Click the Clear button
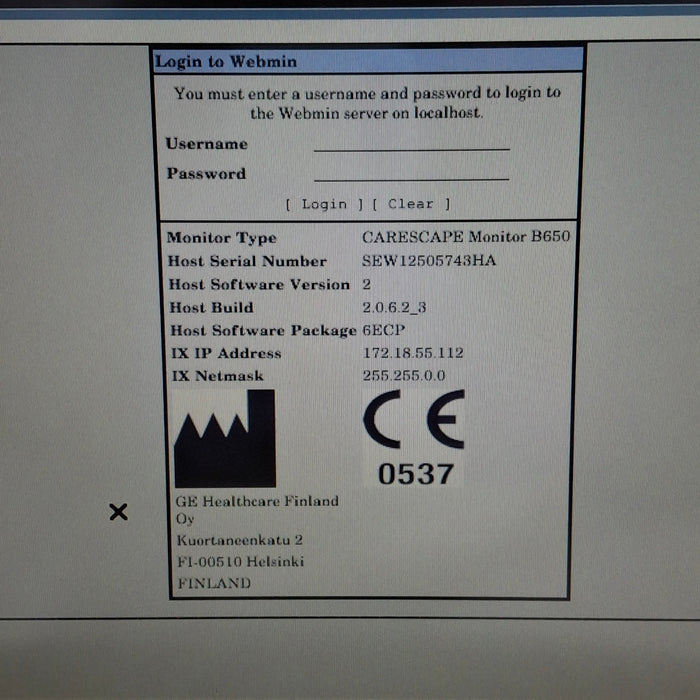 coord(411,204)
